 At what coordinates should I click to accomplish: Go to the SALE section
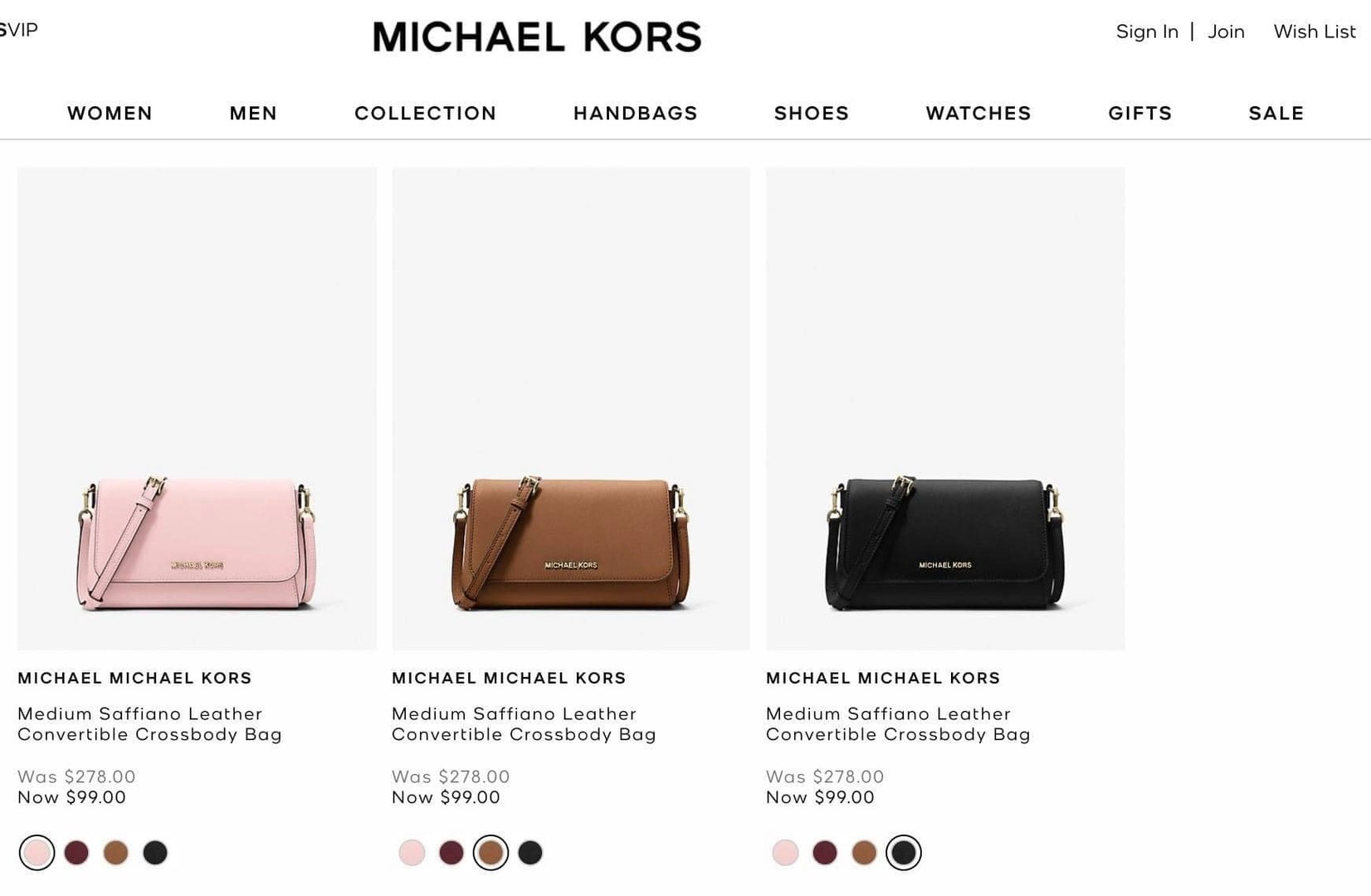pos(1276,113)
